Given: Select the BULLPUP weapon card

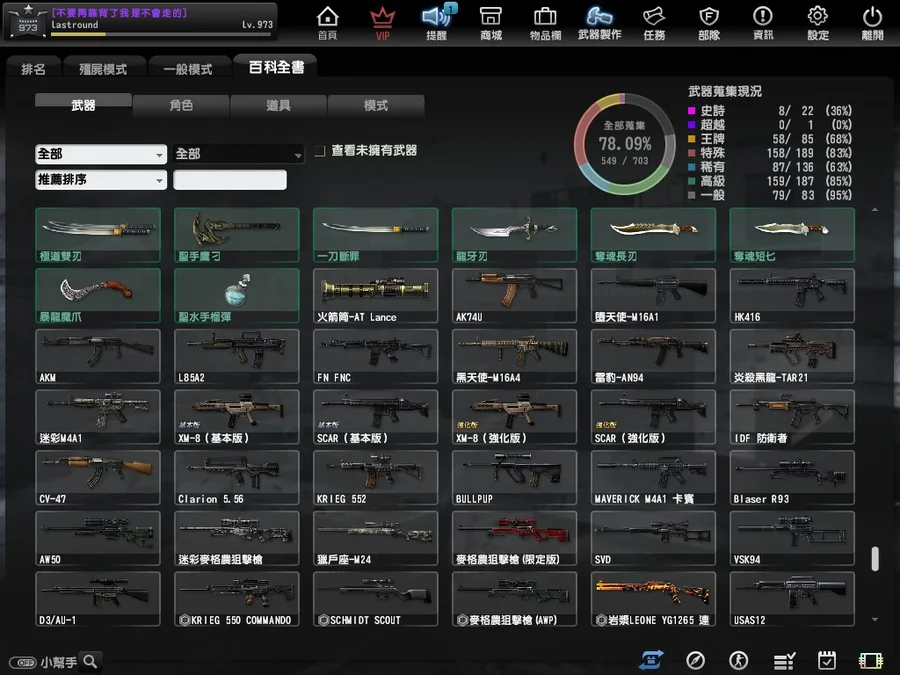Looking at the screenshot, I should [x=514, y=478].
